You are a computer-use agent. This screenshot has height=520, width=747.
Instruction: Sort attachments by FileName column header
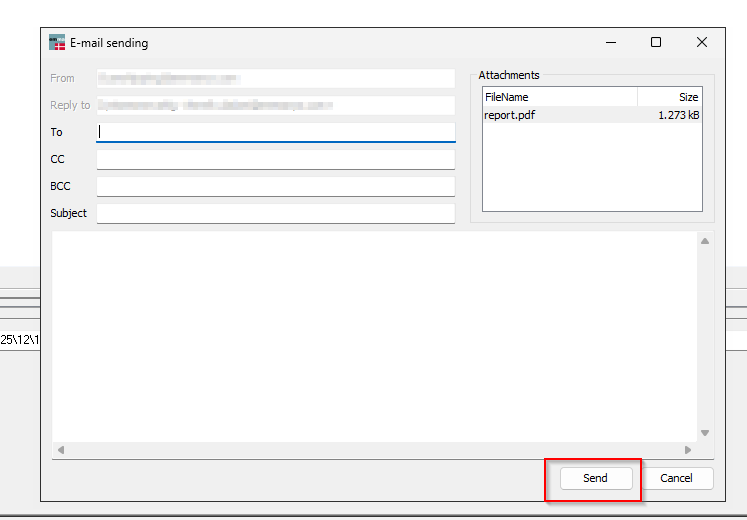(559, 97)
